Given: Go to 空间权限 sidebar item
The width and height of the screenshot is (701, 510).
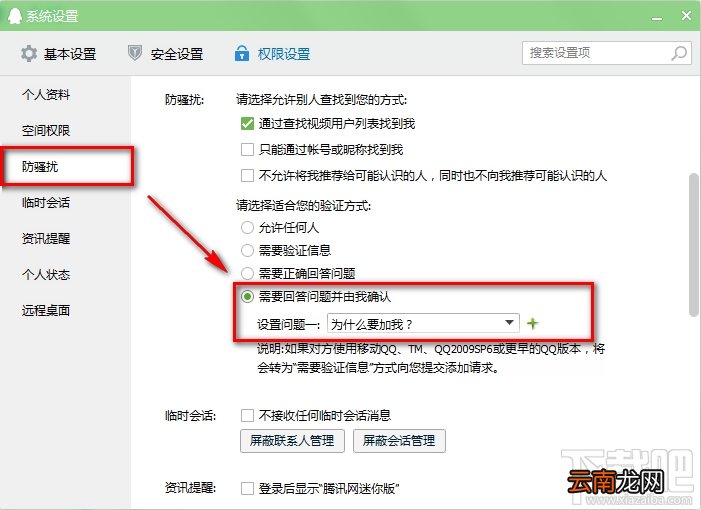Looking at the screenshot, I should [x=46, y=130].
